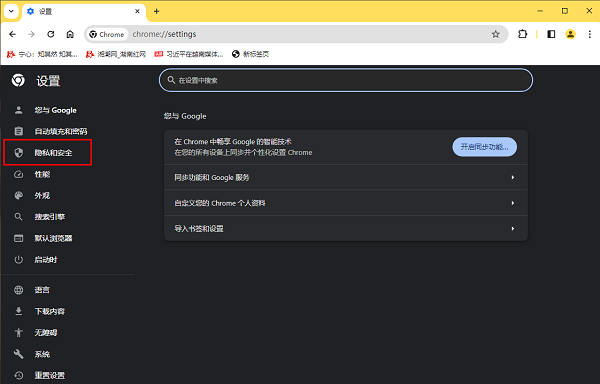Open the Chrome three-dot menu

590,34
